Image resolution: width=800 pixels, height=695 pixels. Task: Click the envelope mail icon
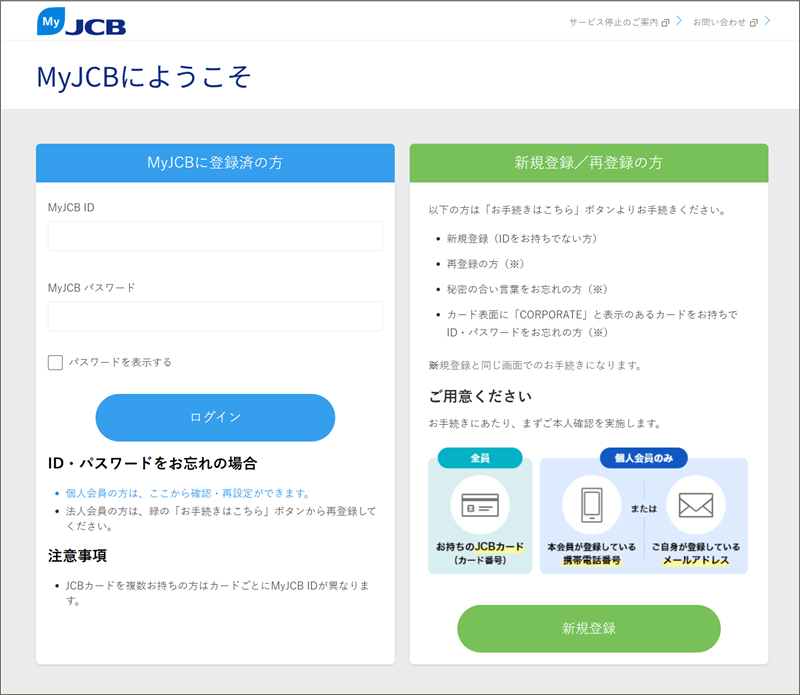695,505
